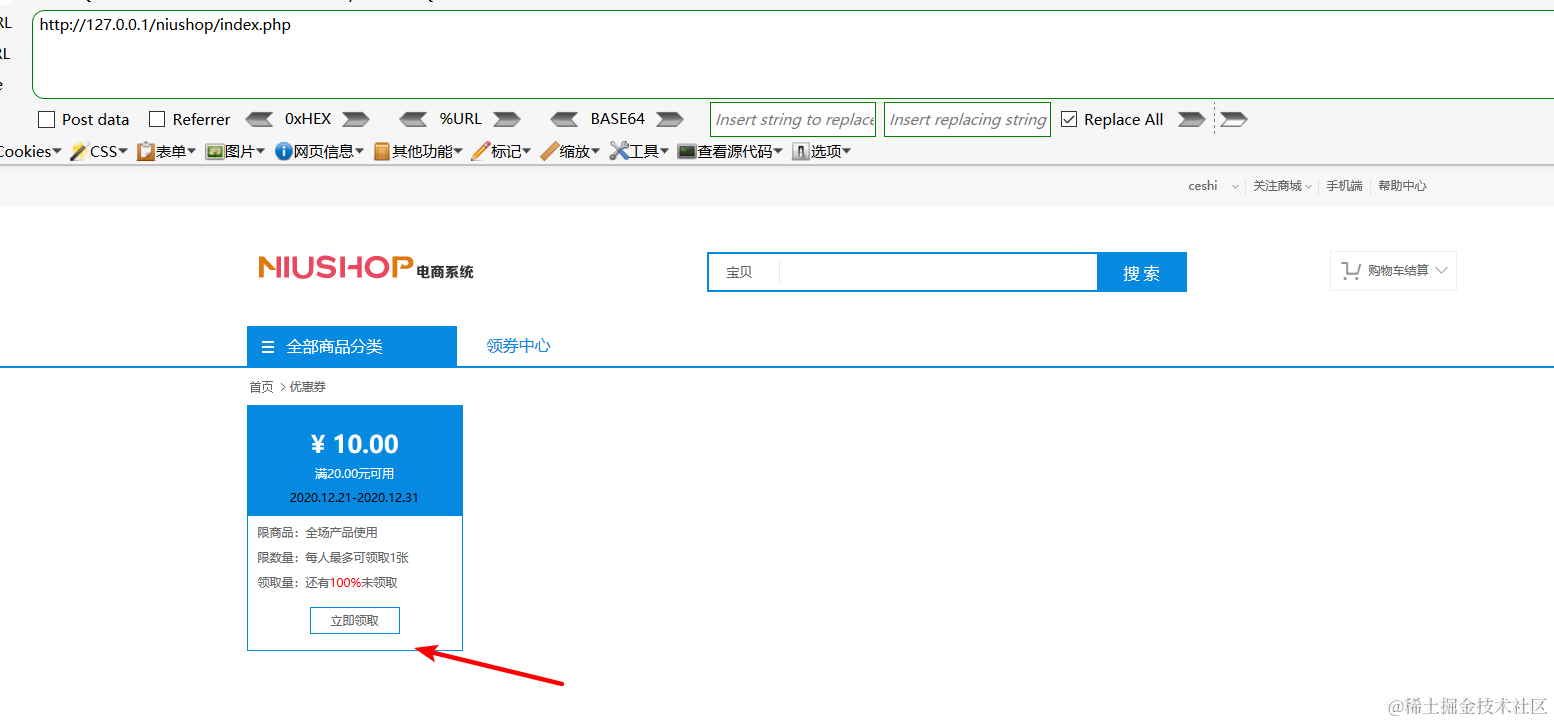Open the Cookies dropdown menu
This screenshot has height=723, width=1554.
click(30, 151)
